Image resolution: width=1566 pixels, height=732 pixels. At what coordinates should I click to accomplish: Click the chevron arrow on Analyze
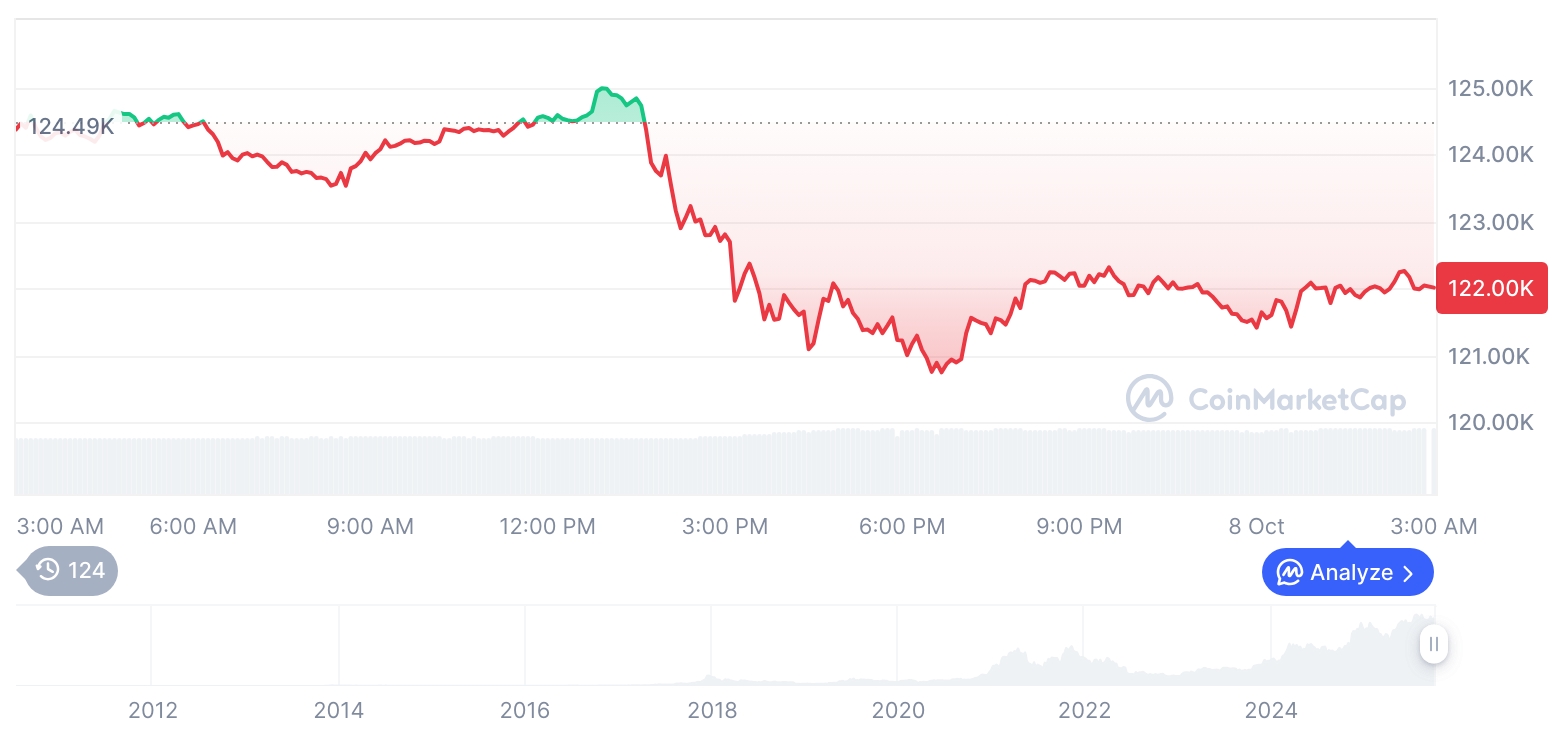pos(1408,573)
